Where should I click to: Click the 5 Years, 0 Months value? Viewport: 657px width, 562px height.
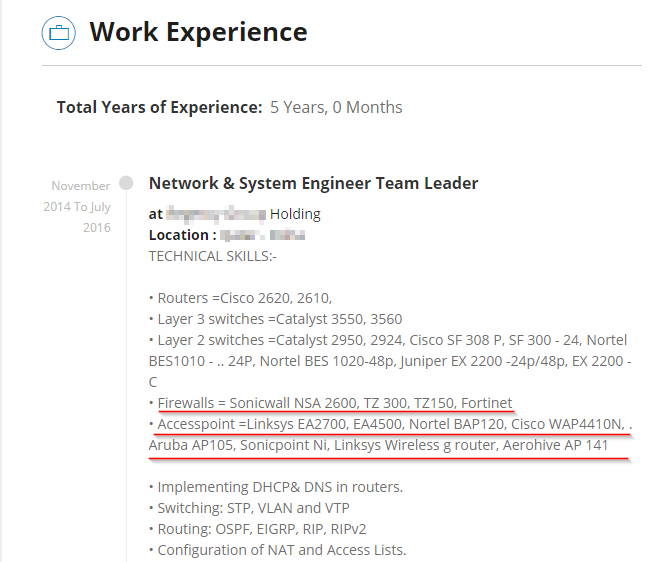(x=336, y=107)
